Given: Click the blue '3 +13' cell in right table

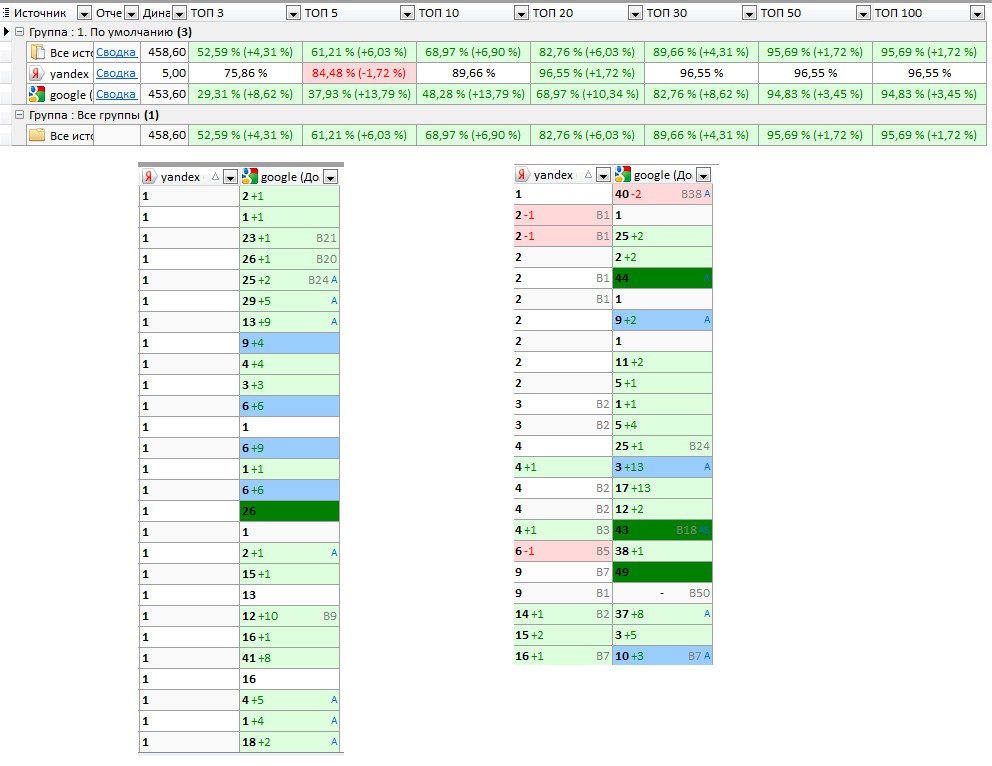Looking at the screenshot, I should 662,467.
